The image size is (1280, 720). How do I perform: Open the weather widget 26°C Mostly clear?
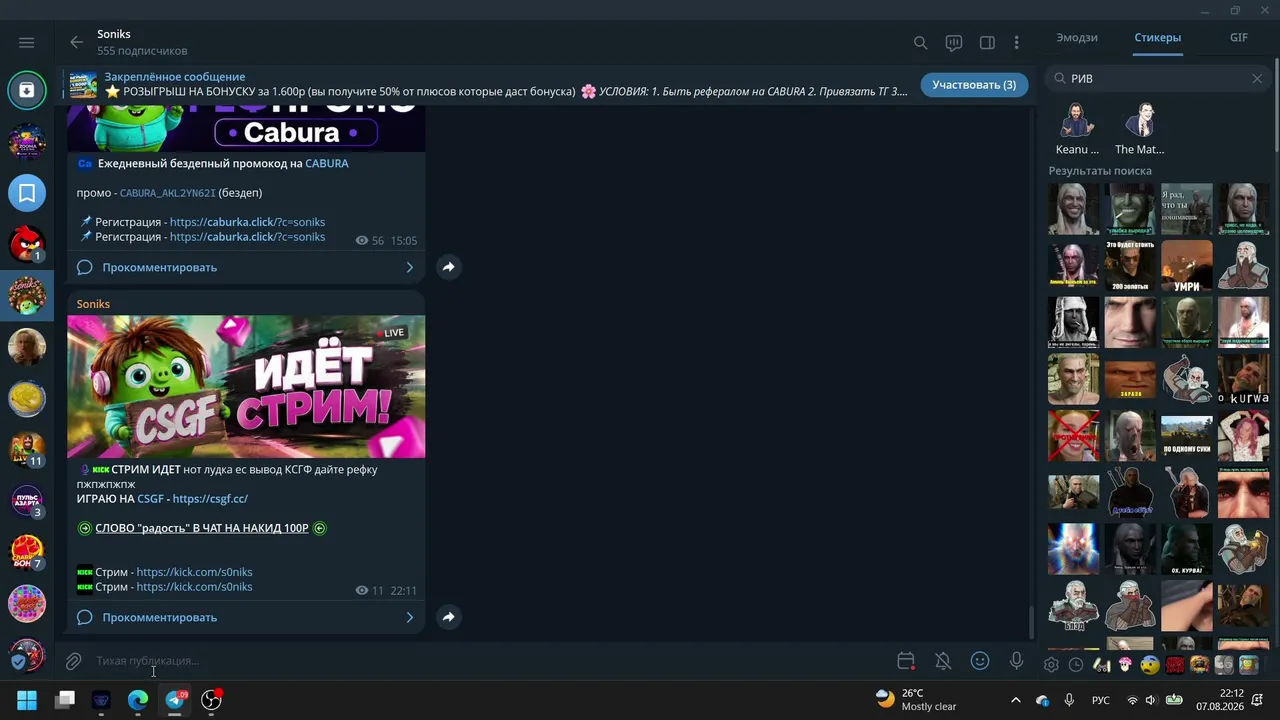[x=917, y=700]
